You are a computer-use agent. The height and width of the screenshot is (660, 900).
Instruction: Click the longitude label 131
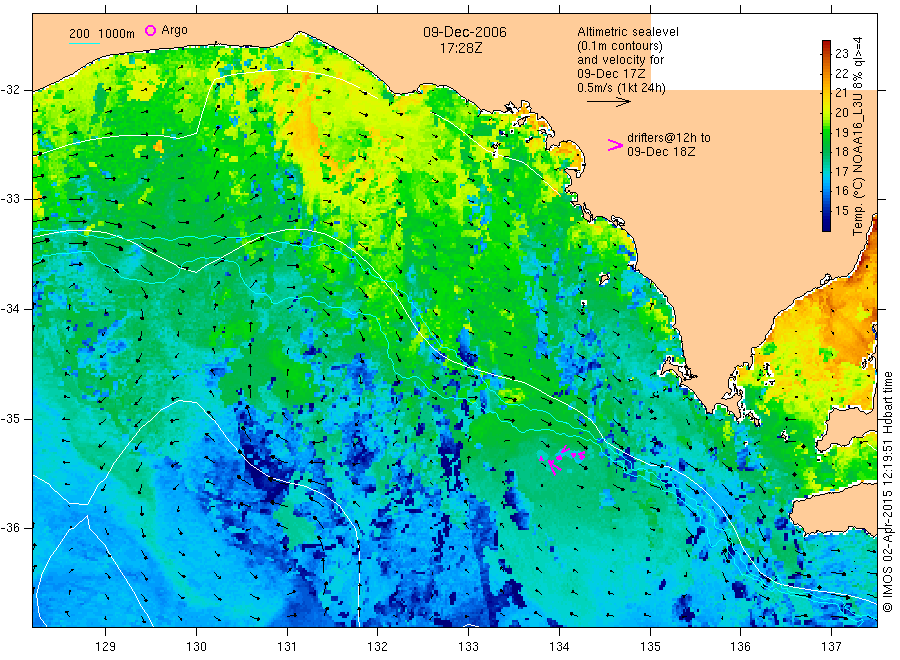click(x=287, y=647)
